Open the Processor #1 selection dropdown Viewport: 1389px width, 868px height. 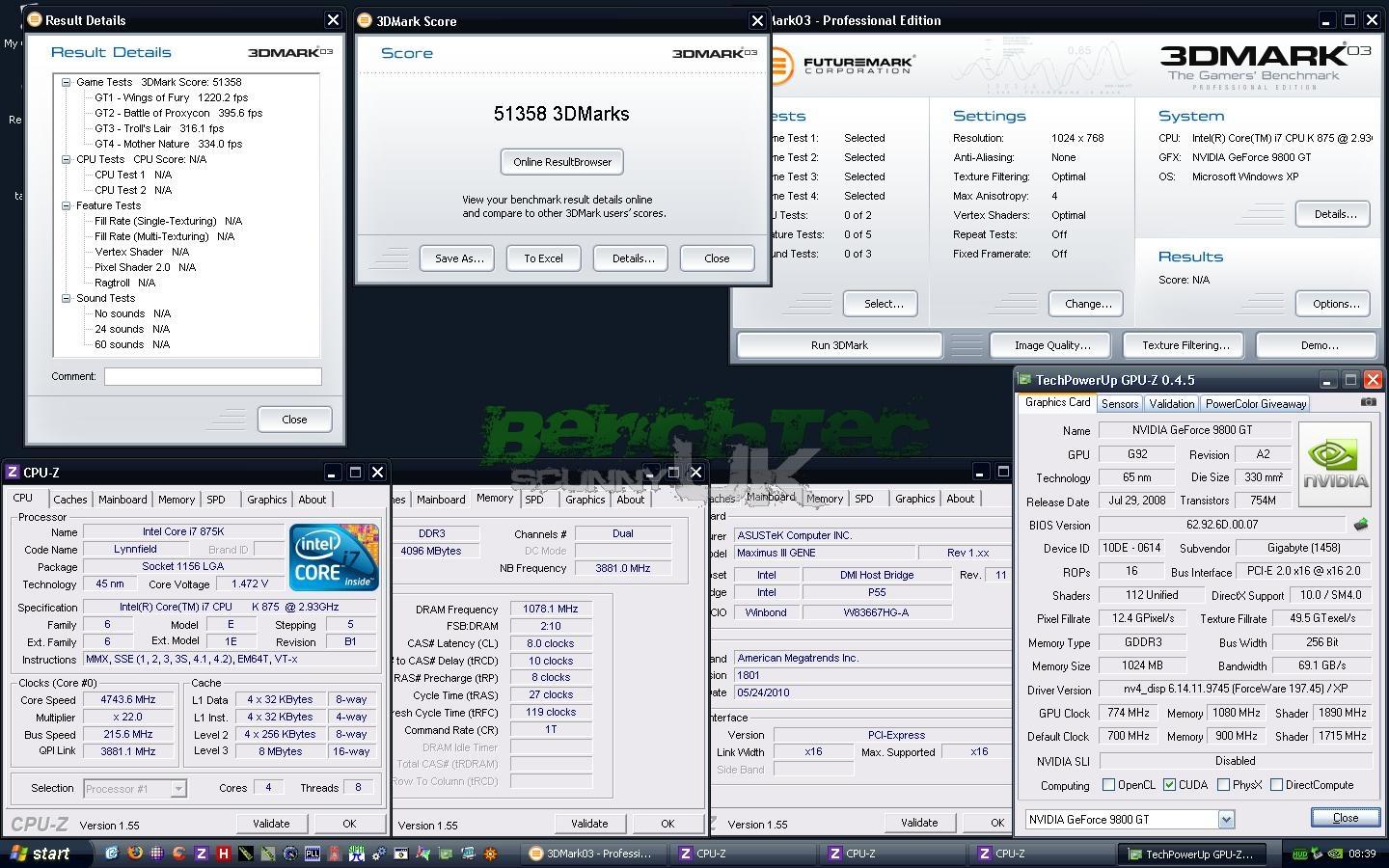click(178, 789)
